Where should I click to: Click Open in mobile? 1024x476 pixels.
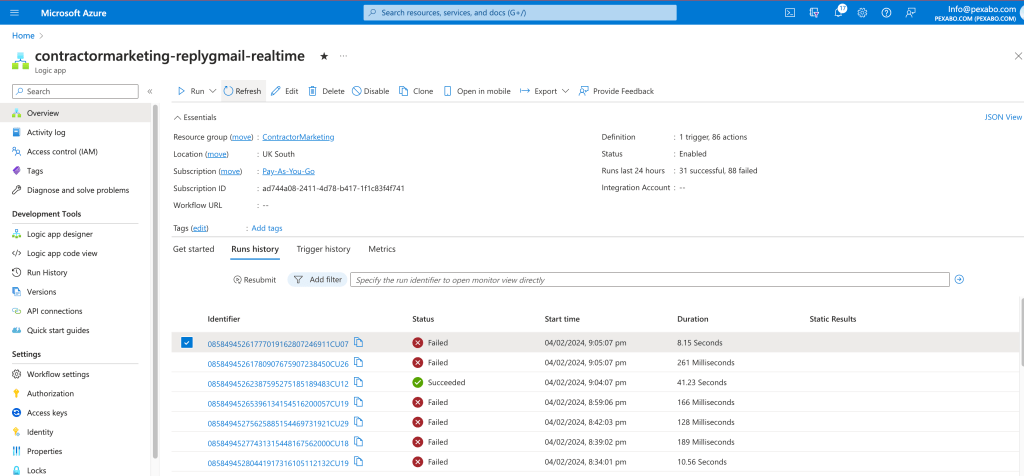[477, 91]
